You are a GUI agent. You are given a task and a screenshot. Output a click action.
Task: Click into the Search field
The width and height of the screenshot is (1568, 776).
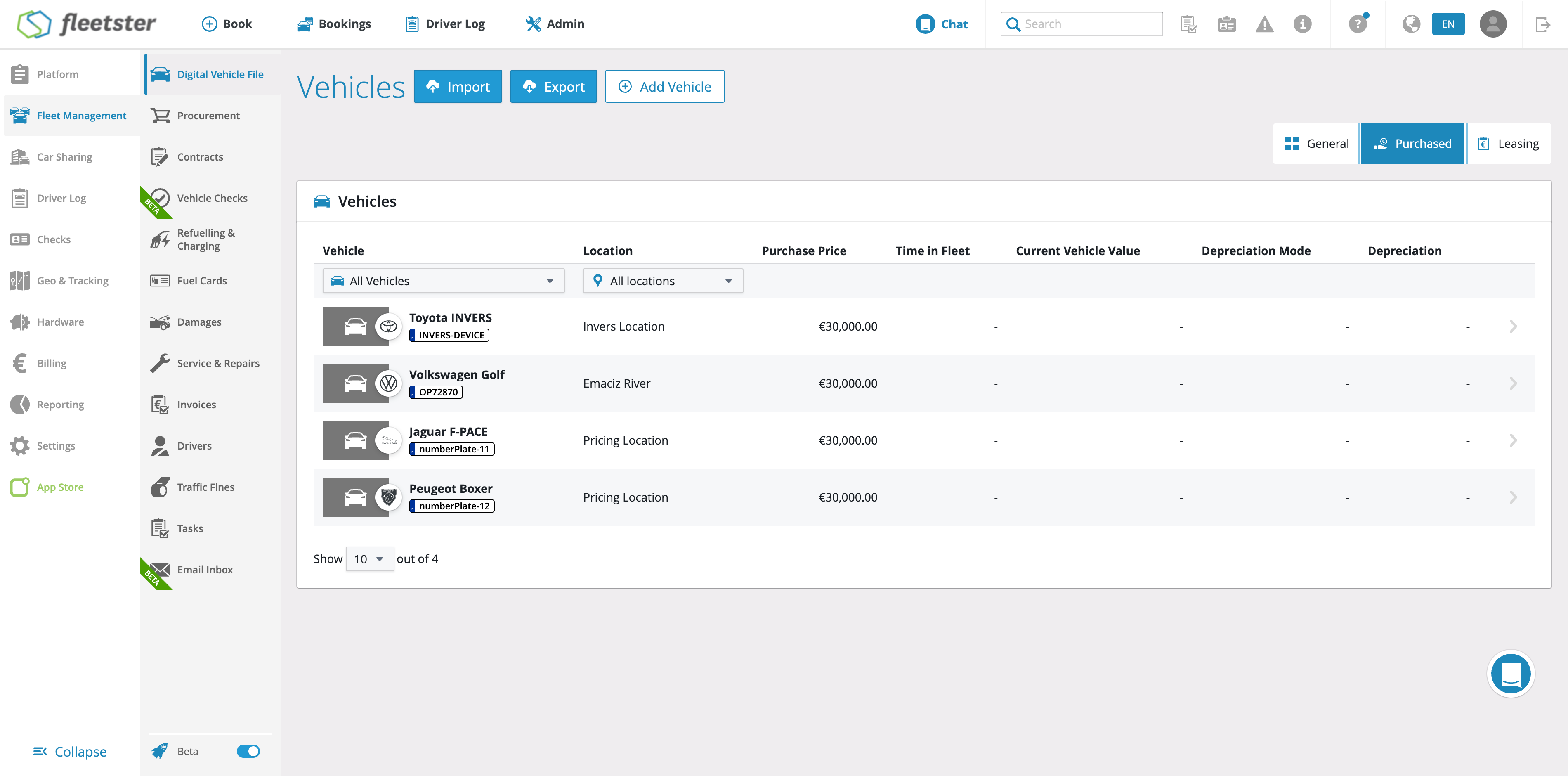coord(1090,24)
